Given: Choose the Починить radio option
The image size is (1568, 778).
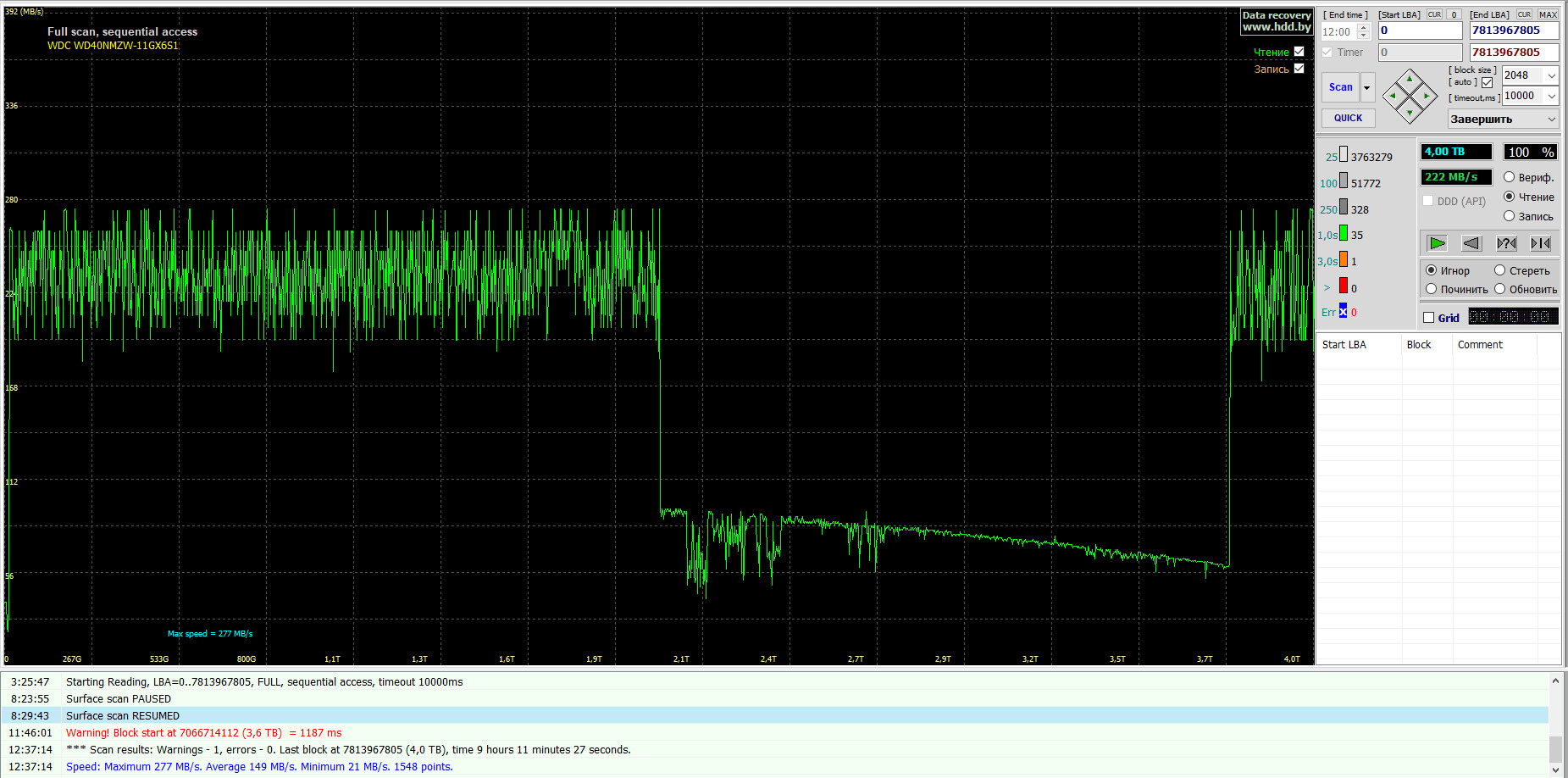Looking at the screenshot, I should pos(1432,289).
